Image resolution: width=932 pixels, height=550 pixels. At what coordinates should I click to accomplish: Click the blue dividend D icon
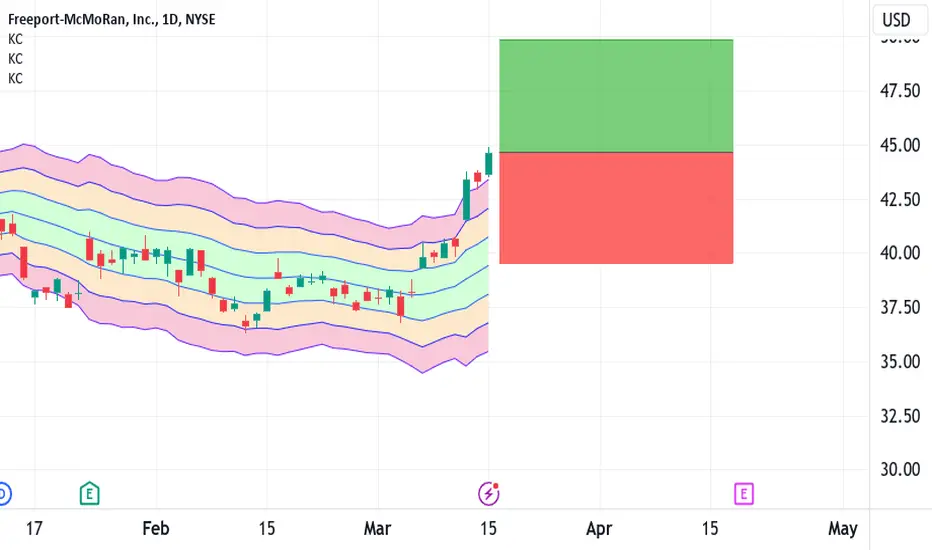pyautogui.click(x=3, y=494)
